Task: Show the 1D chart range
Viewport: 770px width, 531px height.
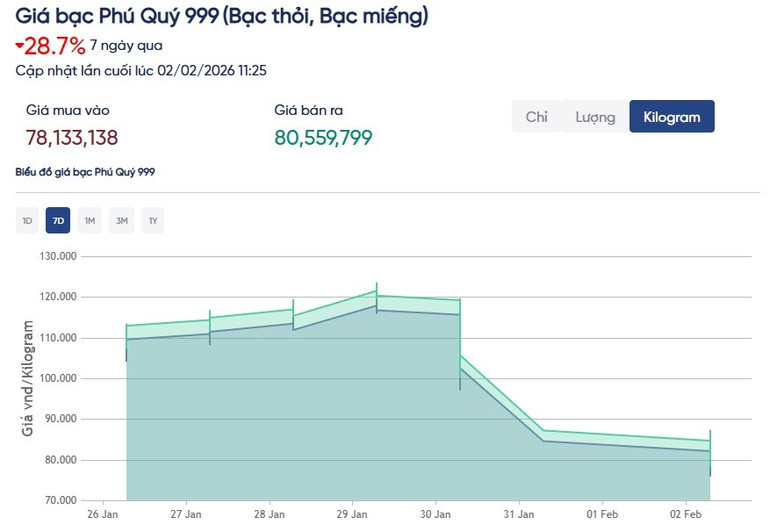Action: 27,220
